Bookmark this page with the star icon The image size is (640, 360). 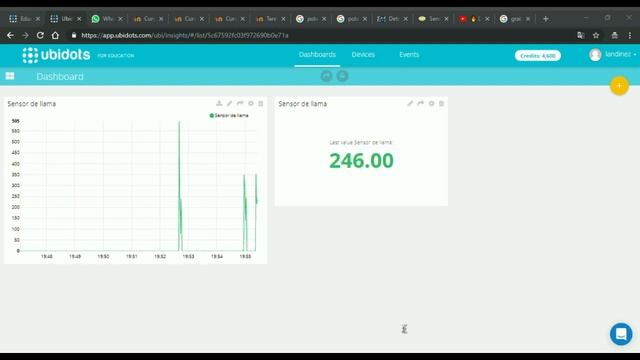pyautogui.click(x=596, y=36)
